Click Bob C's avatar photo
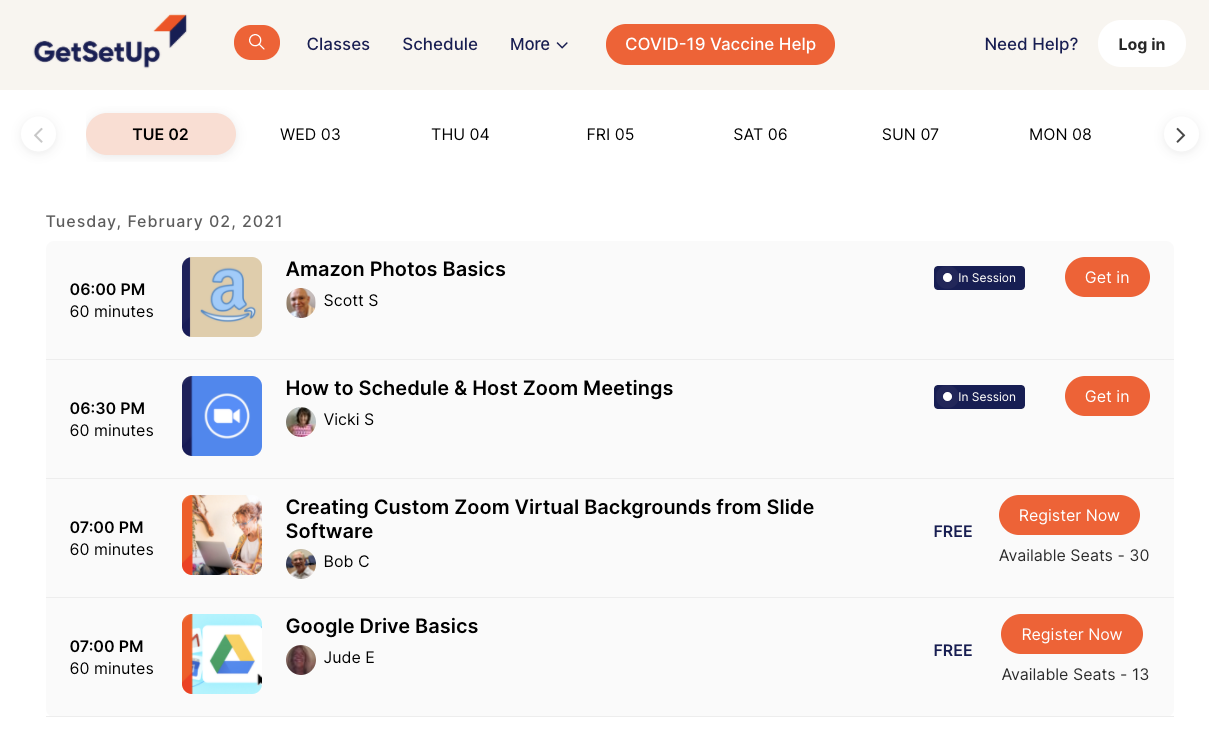The height and width of the screenshot is (734, 1209). tap(301, 563)
